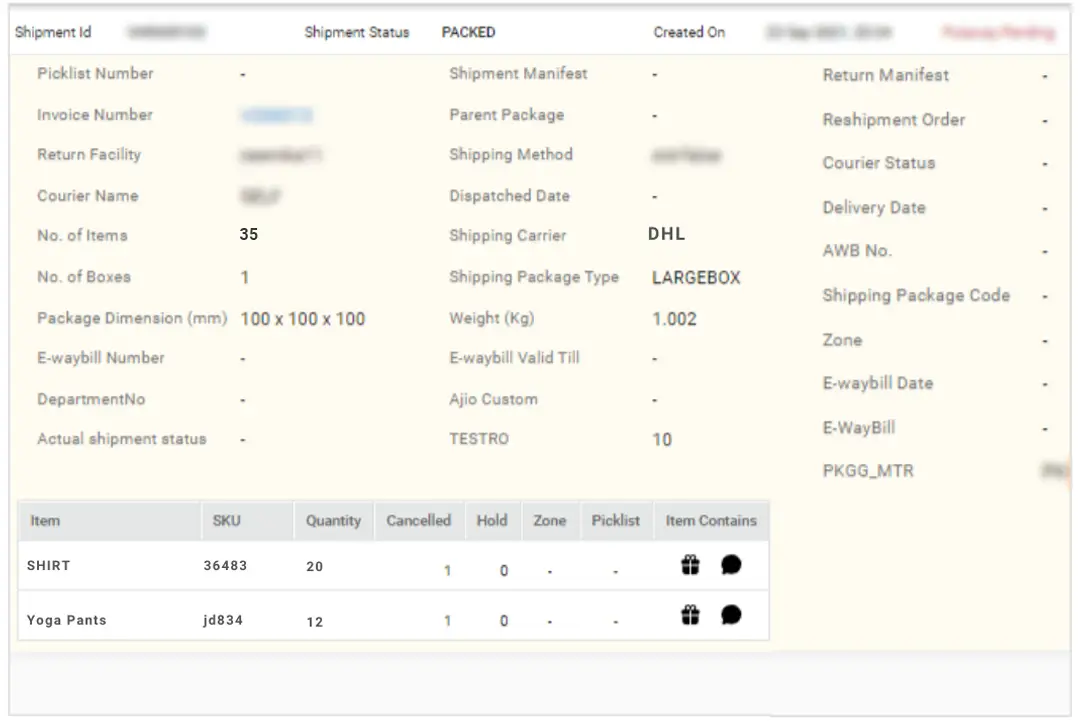This screenshot has height=721, width=1080.
Task: Click the Reshipment Order label
Action: (x=894, y=120)
